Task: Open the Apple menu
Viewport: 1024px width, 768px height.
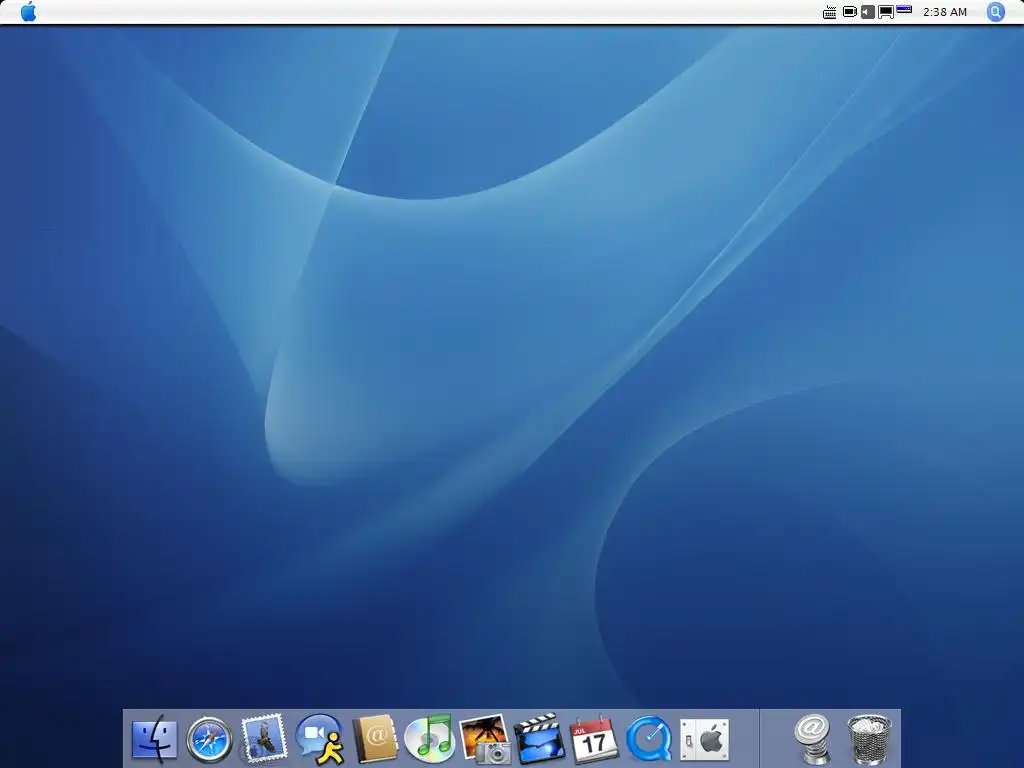Action: point(28,11)
